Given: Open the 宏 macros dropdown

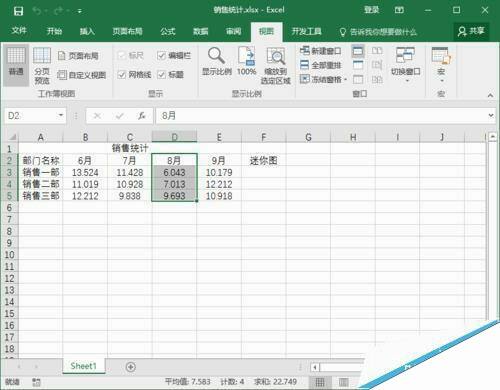Looking at the screenshot, I should click(x=441, y=65).
